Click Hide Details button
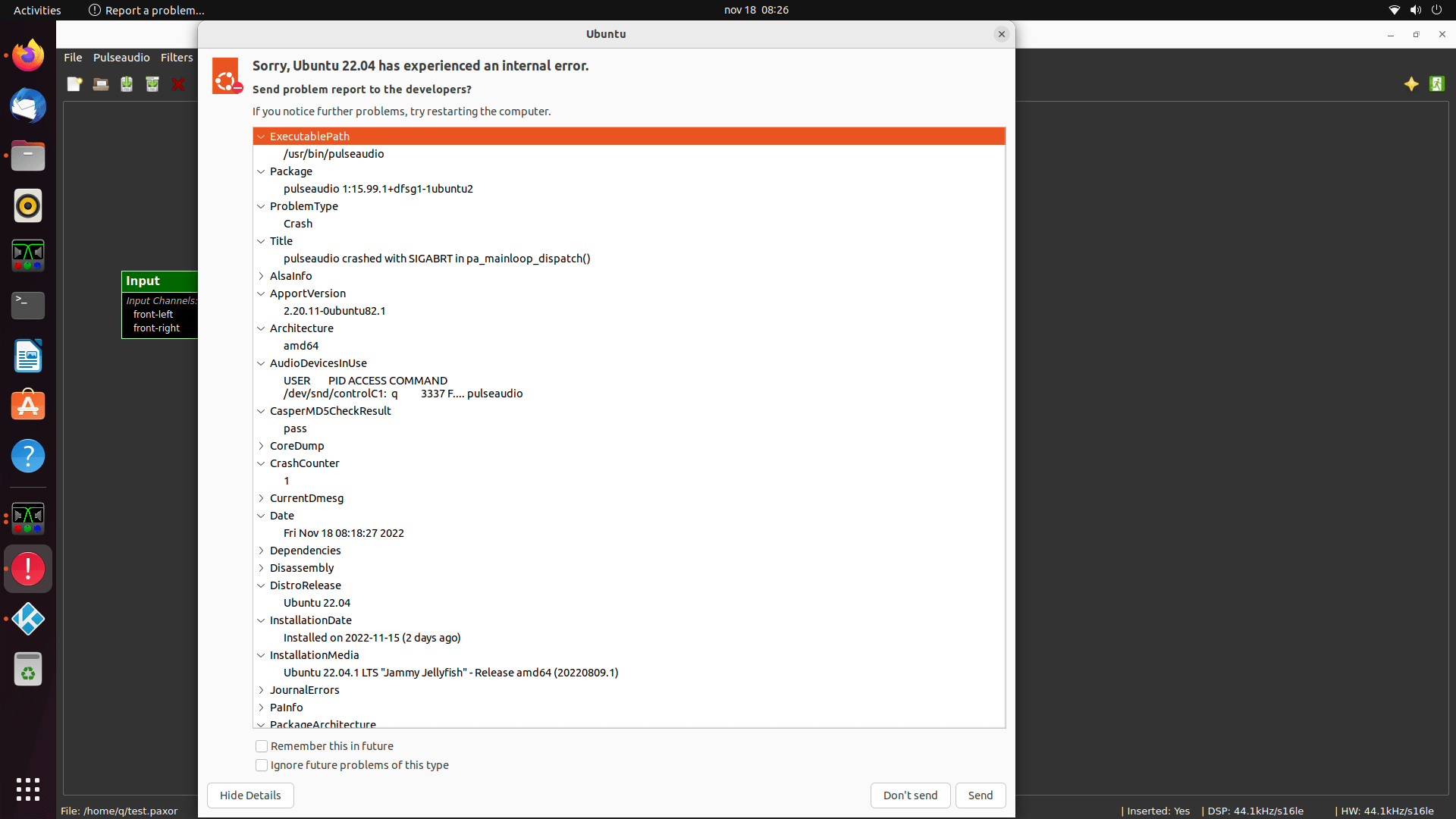 pos(250,795)
